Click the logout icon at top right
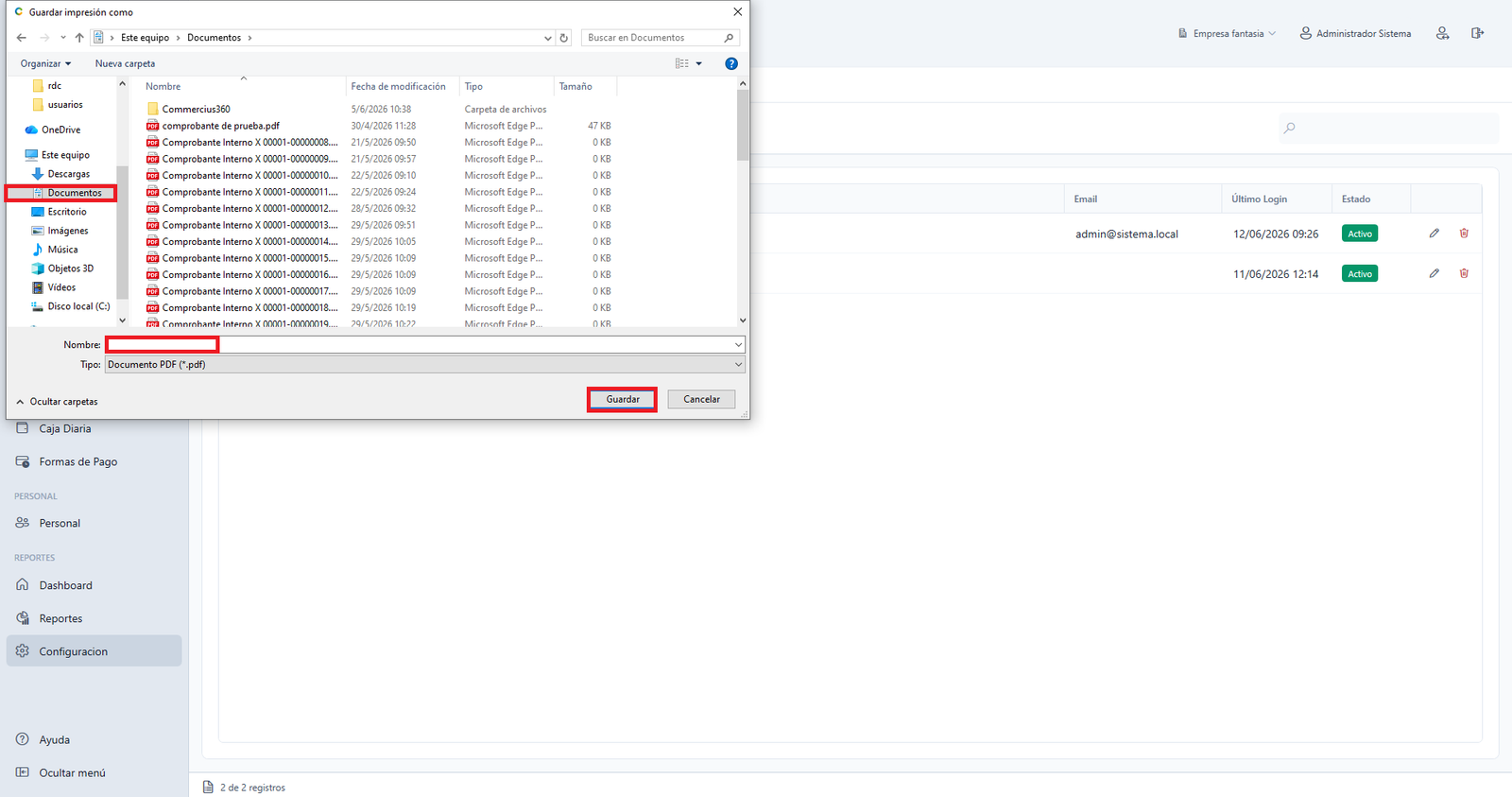The height and width of the screenshot is (797, 1512). click(1477, 33)
